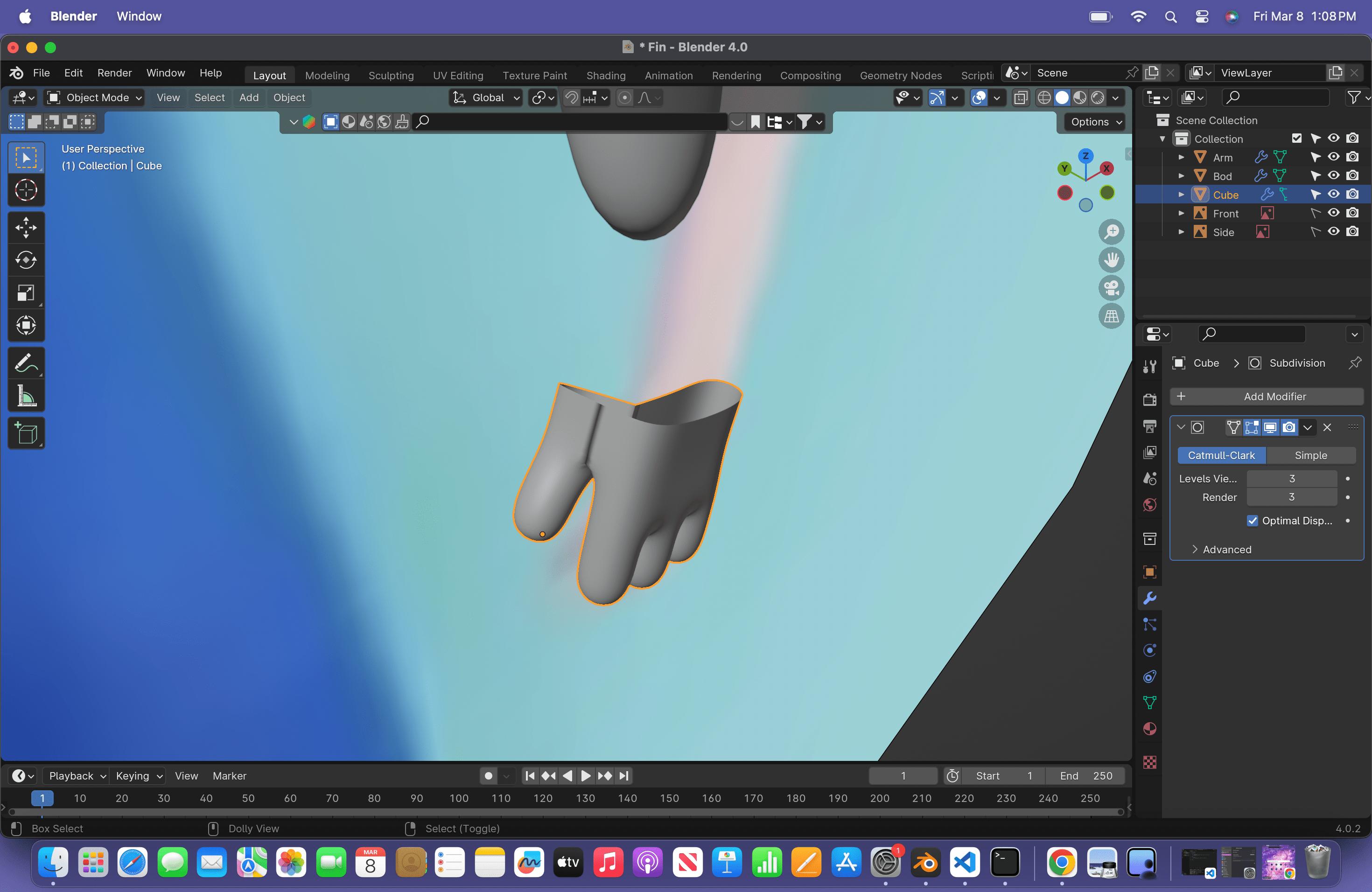The width and height of the screenshot is (1372, 892).
Task: Switch to Modeling workspace tab
Action: 327,76
